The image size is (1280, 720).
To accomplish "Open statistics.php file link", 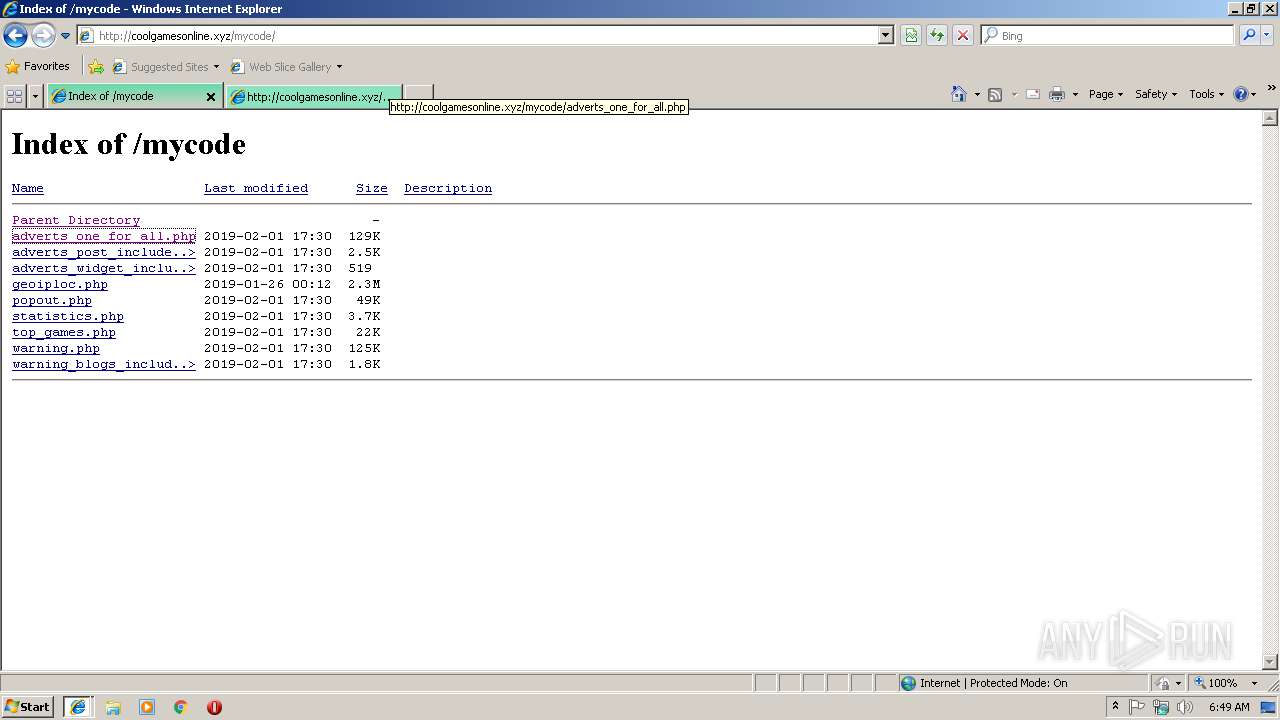I will tap(68, 316).
